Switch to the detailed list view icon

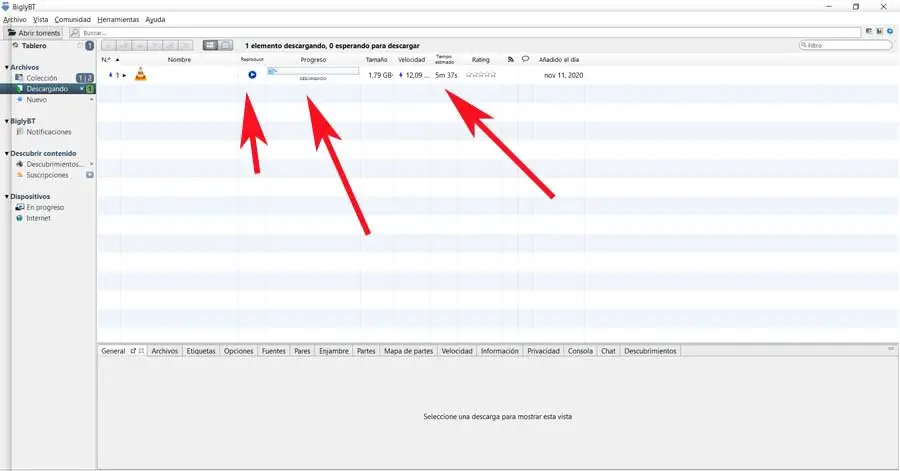211,45
